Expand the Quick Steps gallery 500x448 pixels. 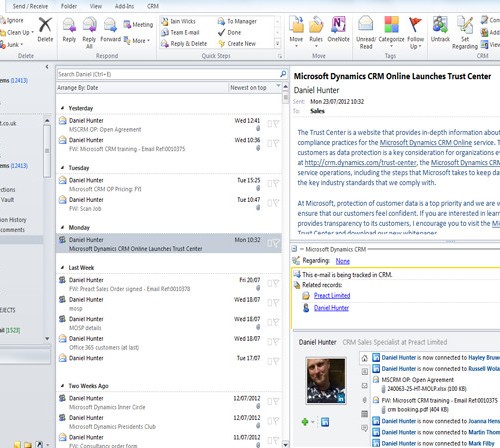tap(277, 43)
